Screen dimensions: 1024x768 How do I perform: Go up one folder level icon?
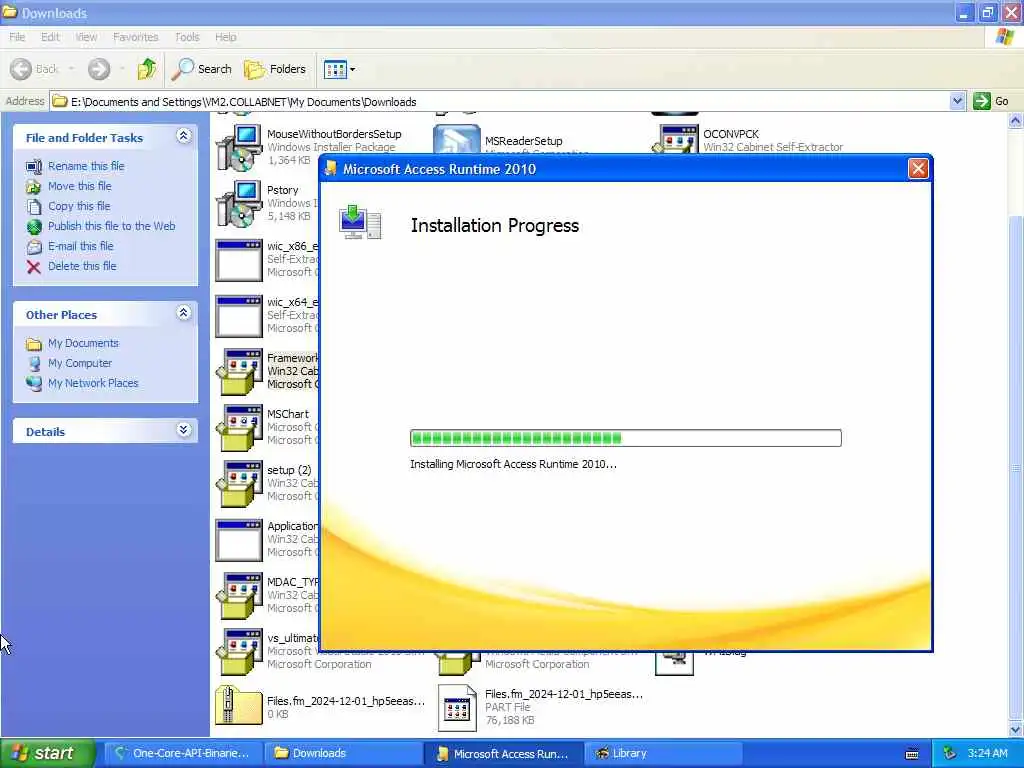(x=148, y=69)
